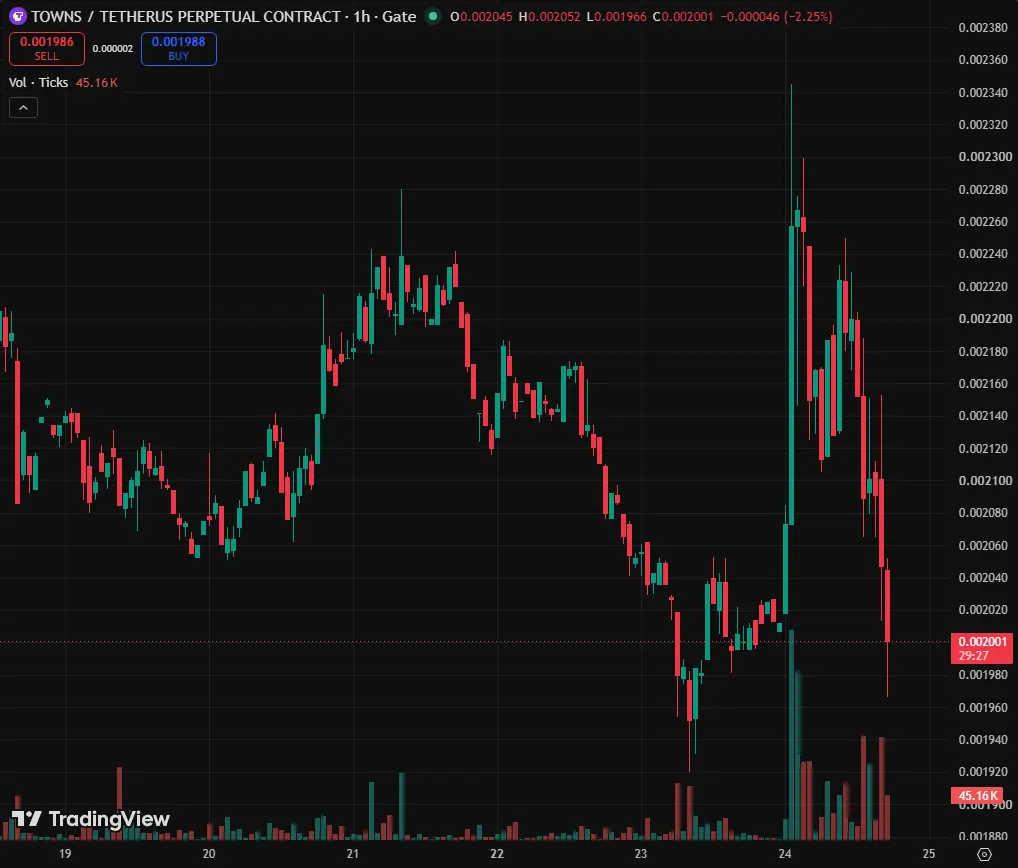Click the 0.002100 price axis label
Screen dimensions: 1018x868
985,480
